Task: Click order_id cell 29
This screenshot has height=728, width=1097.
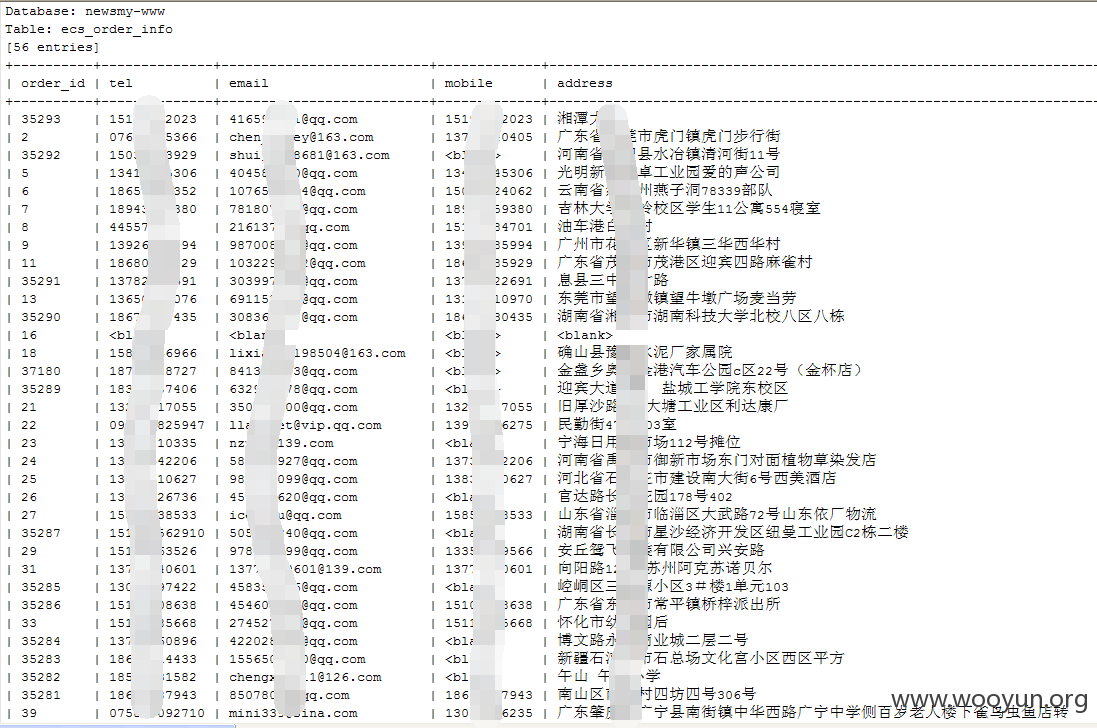Action: pos(29,551)
